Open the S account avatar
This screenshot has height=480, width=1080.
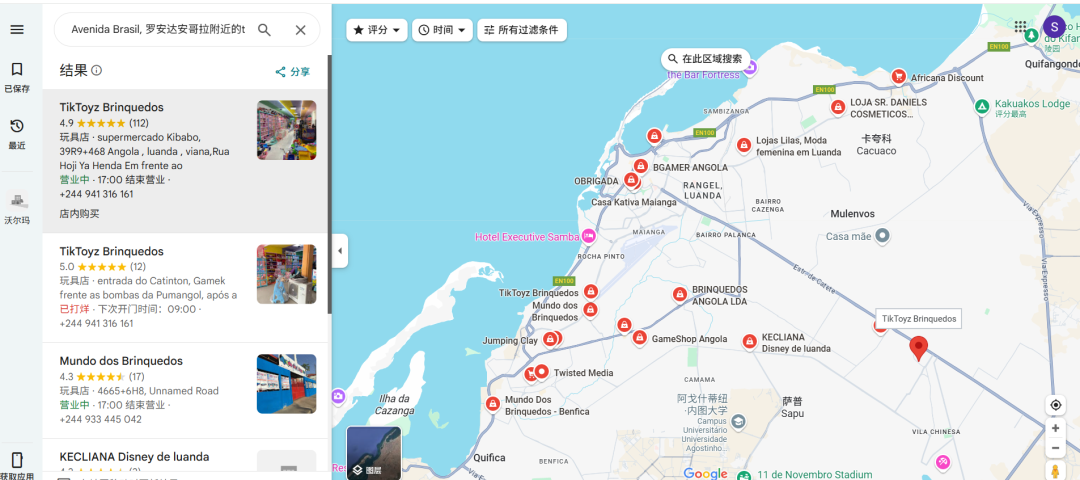[x=1054, y=26]
